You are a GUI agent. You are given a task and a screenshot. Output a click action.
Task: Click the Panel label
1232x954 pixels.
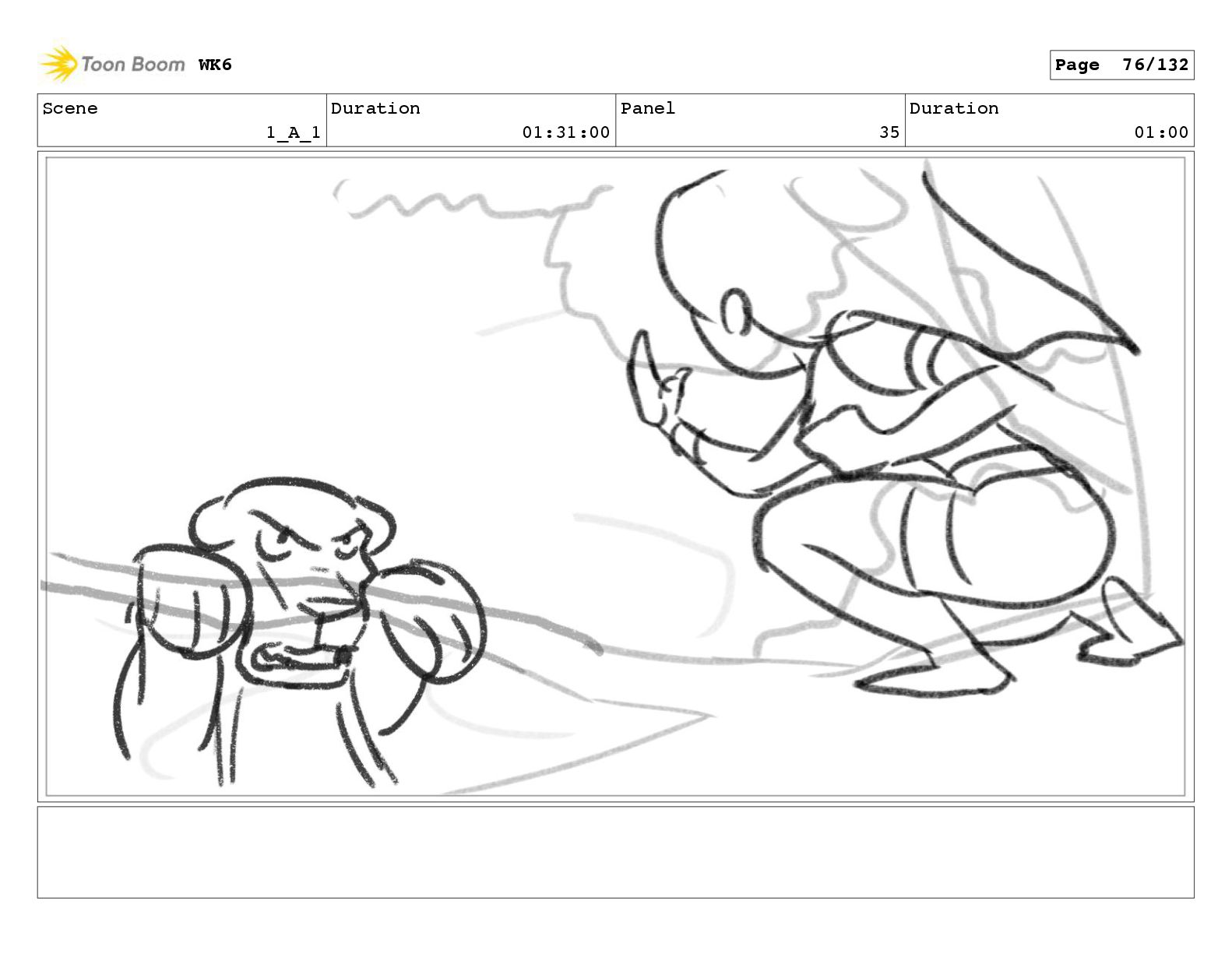648,108
